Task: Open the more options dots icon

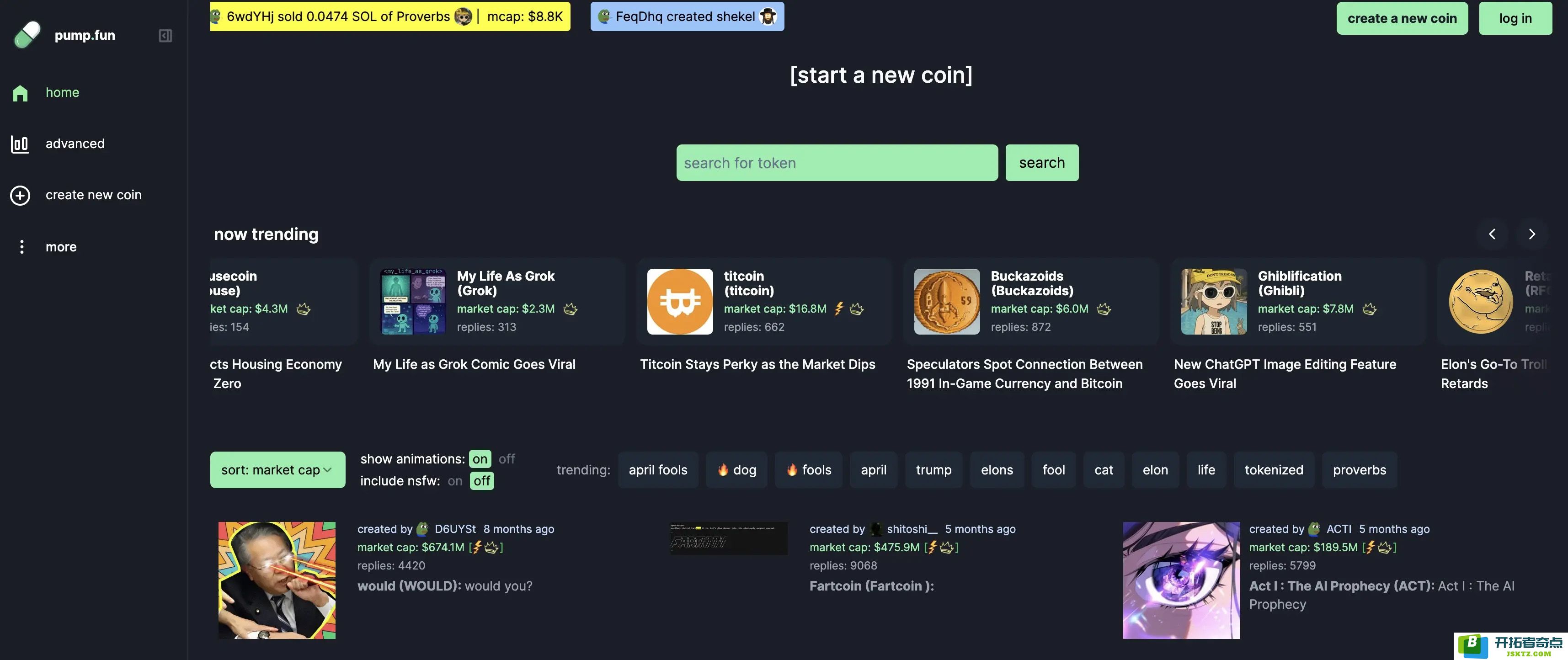Action: (x=22, y=247)
